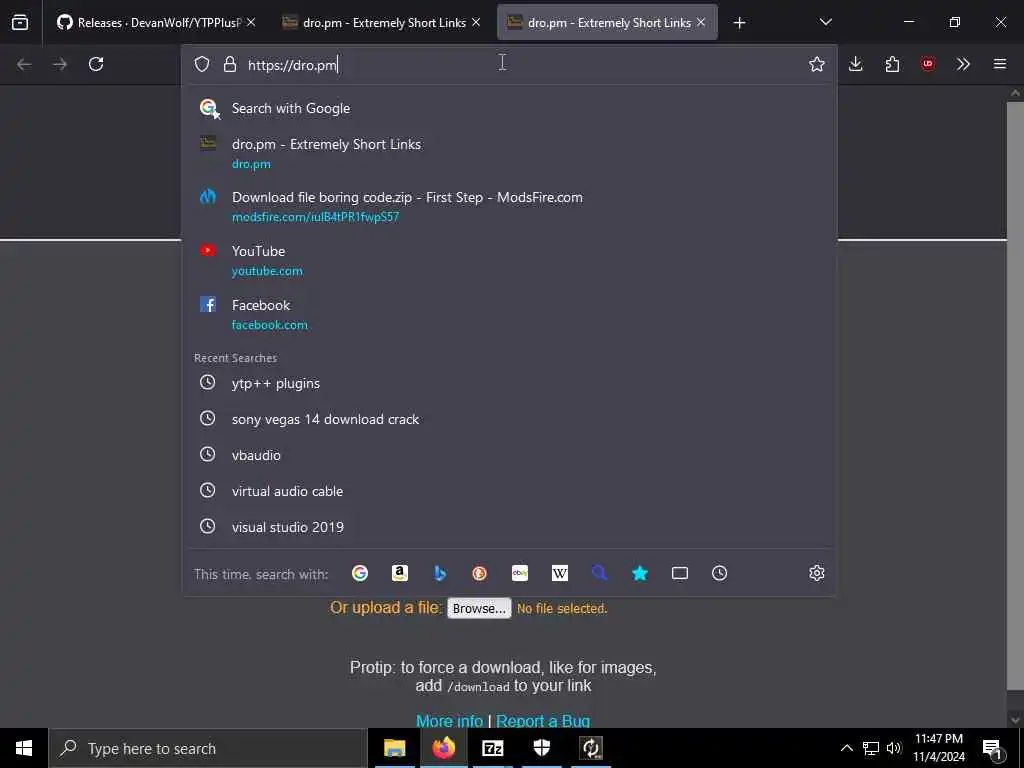View site security lock info
1024x768 pixels.
(229, 64)
